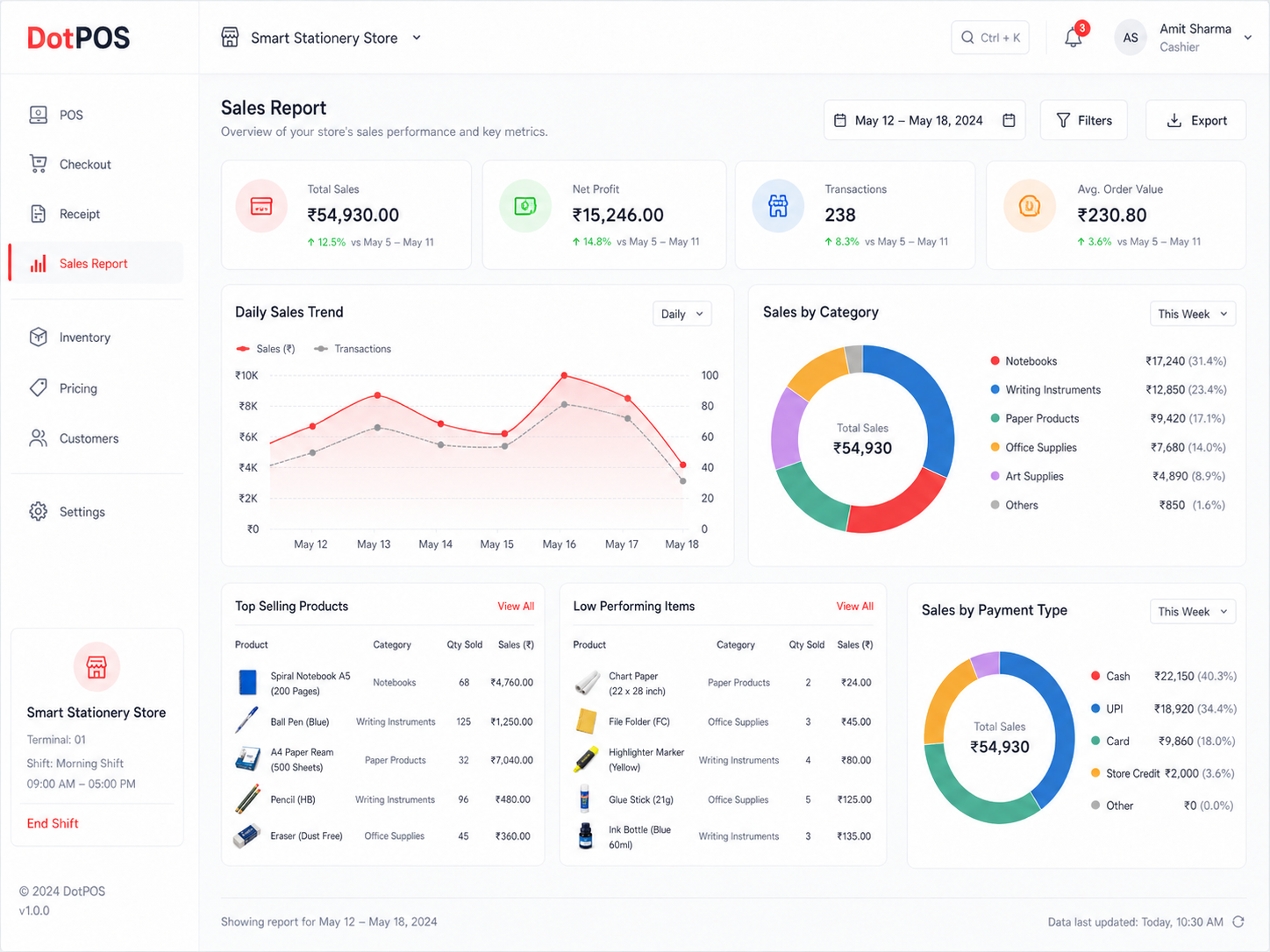Export the sales report
Image resolution: width=1270 pixels, height=952 pixels.
[1196, 120]
